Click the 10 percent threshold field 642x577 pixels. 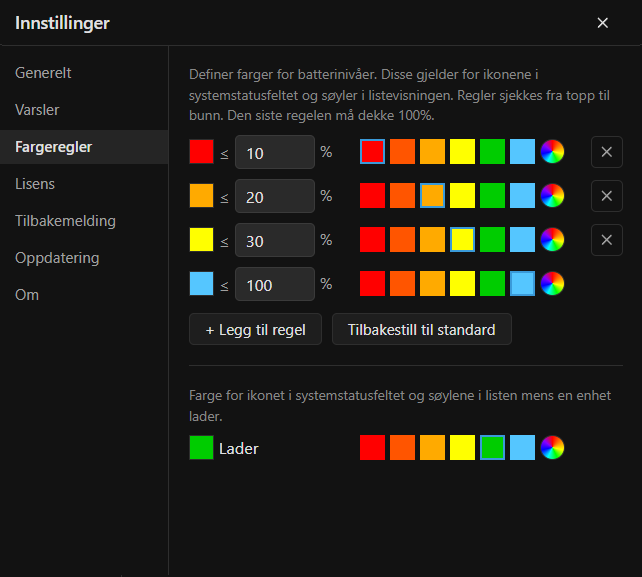pos(275,152)
